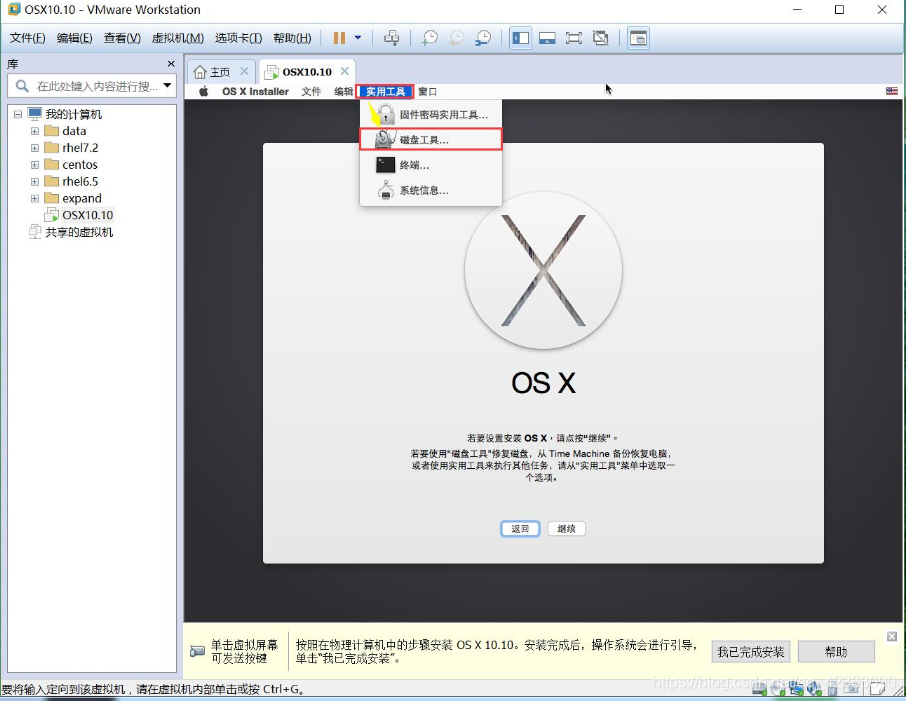The image size is (906, 701).
Task: Choose 固件密码实用工具… from the menu
Action: click(430, 114)
